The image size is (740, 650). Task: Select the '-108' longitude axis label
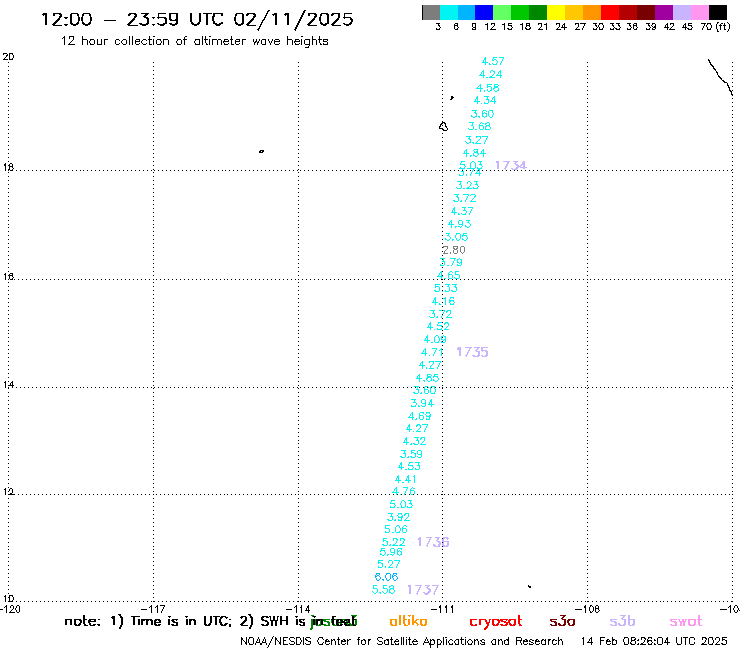pyautogui.click(x=588, y=609)
